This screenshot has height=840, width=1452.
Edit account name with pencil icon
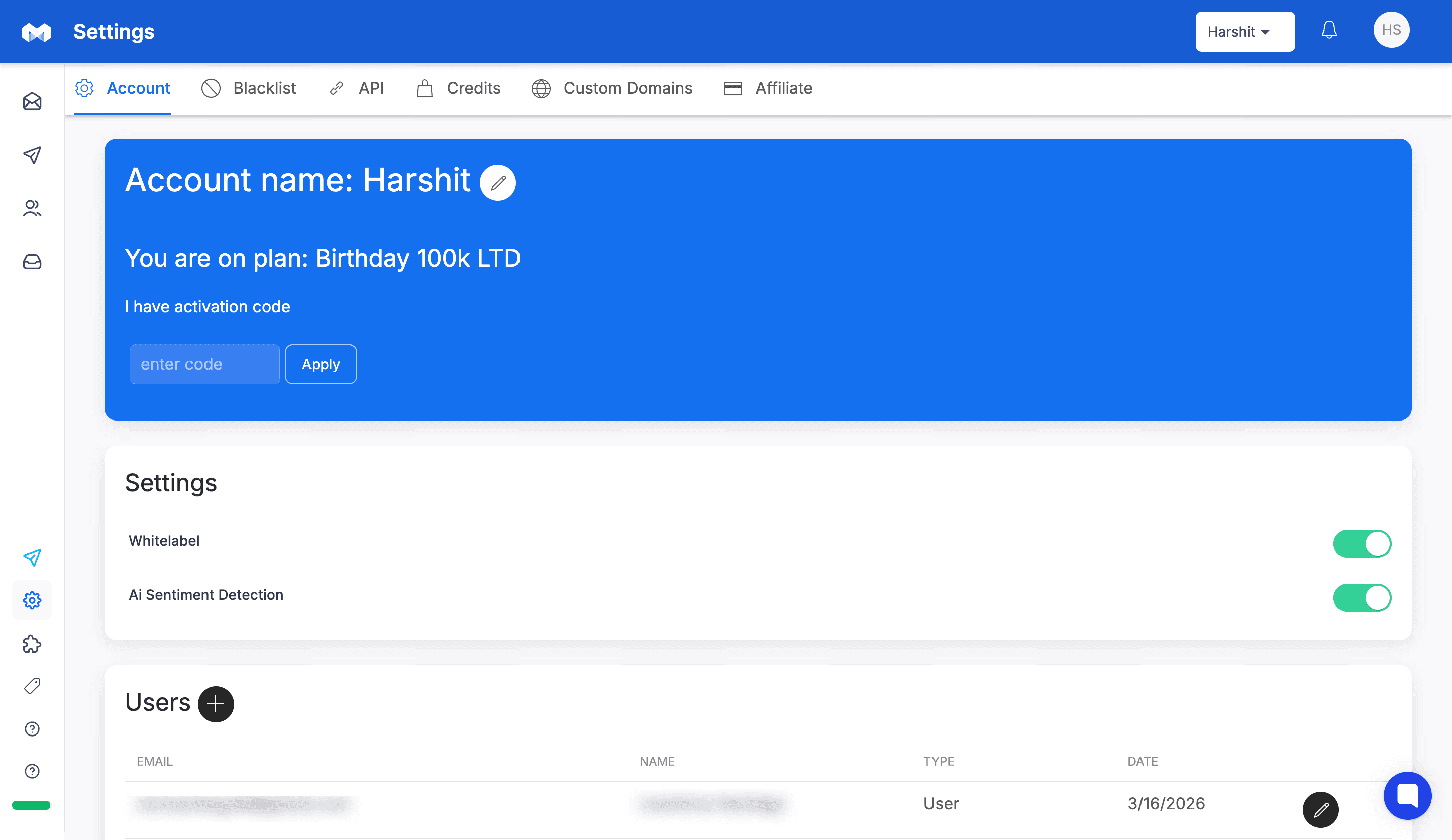click(498, 183)
